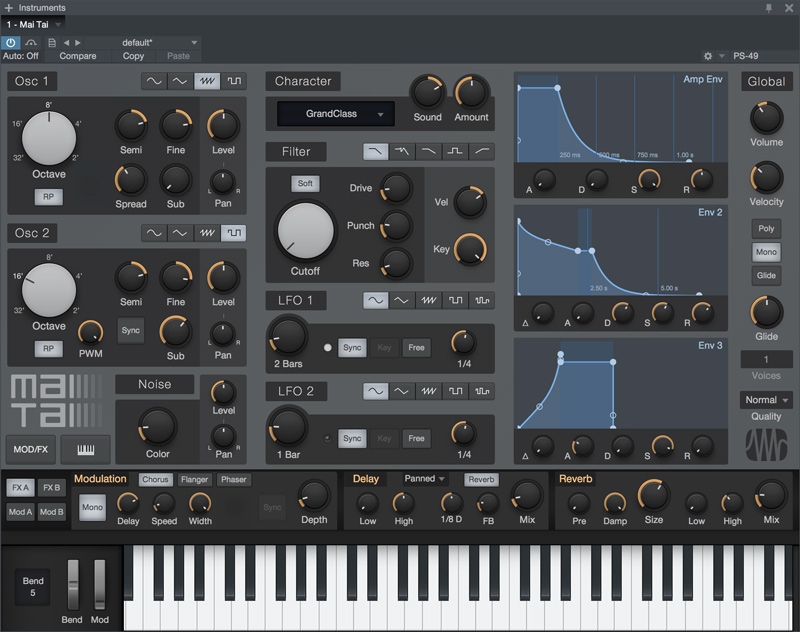This screenshot has height=632, width=800.
Task: Click the Voices number field
Action: tap(766, 359)
